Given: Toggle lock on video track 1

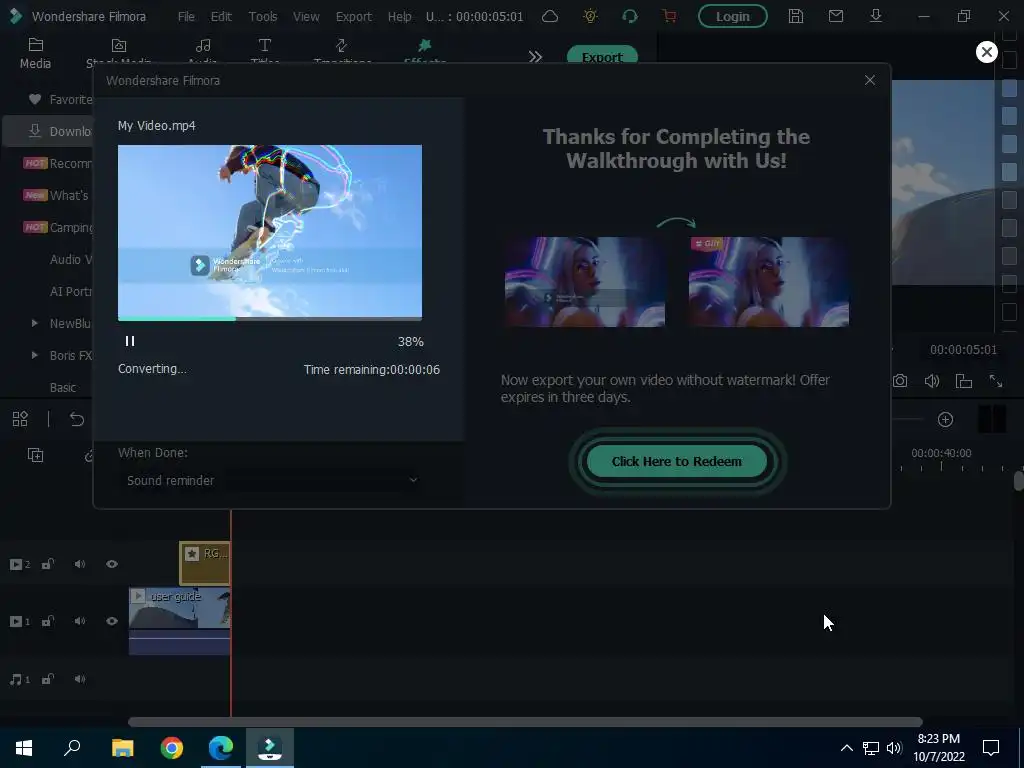Looking at the screenshot, I should click(x=48, y=621).
